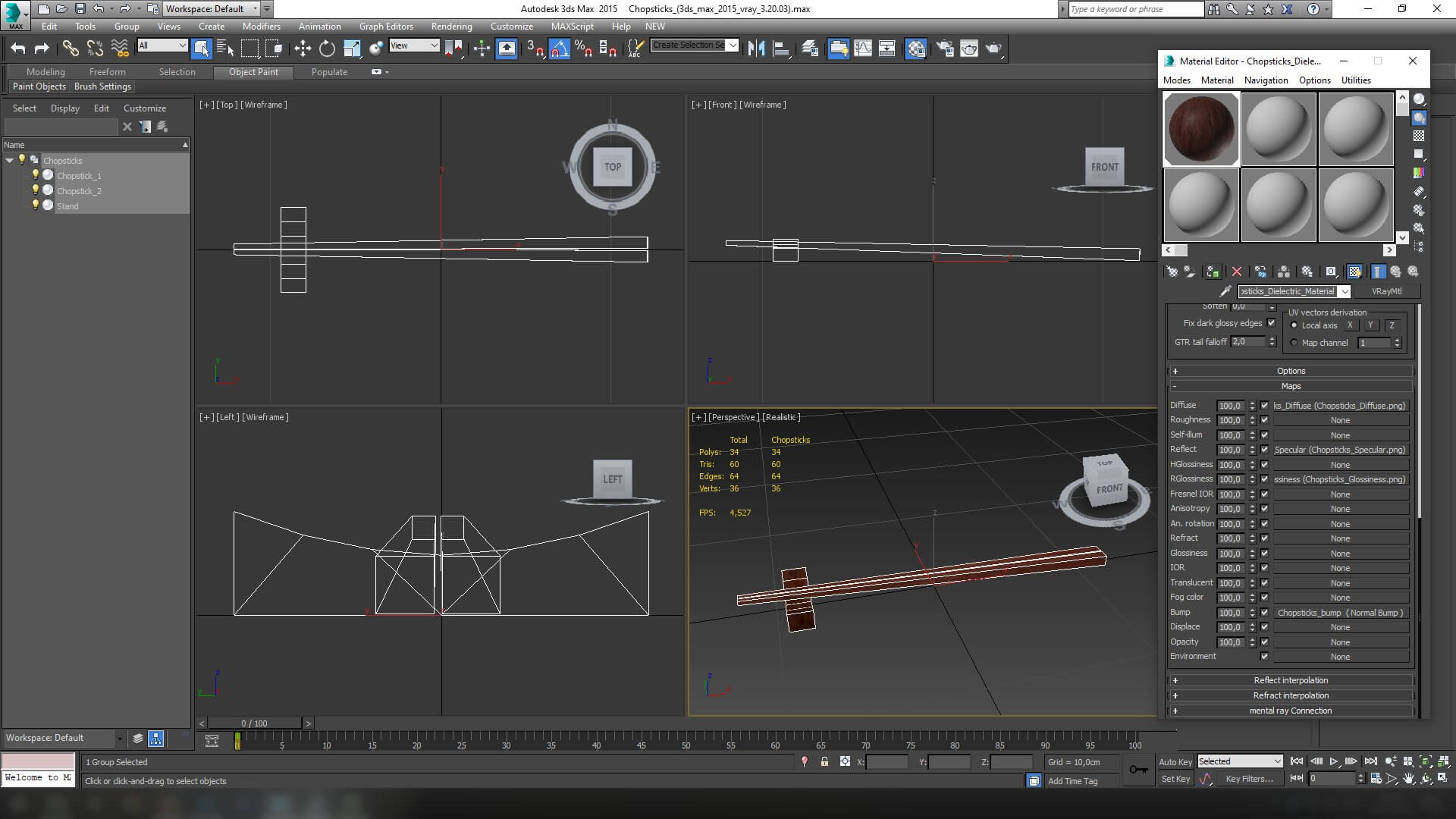Expand the Options rollout
Screen dimensions: 1456x819
1290,371
